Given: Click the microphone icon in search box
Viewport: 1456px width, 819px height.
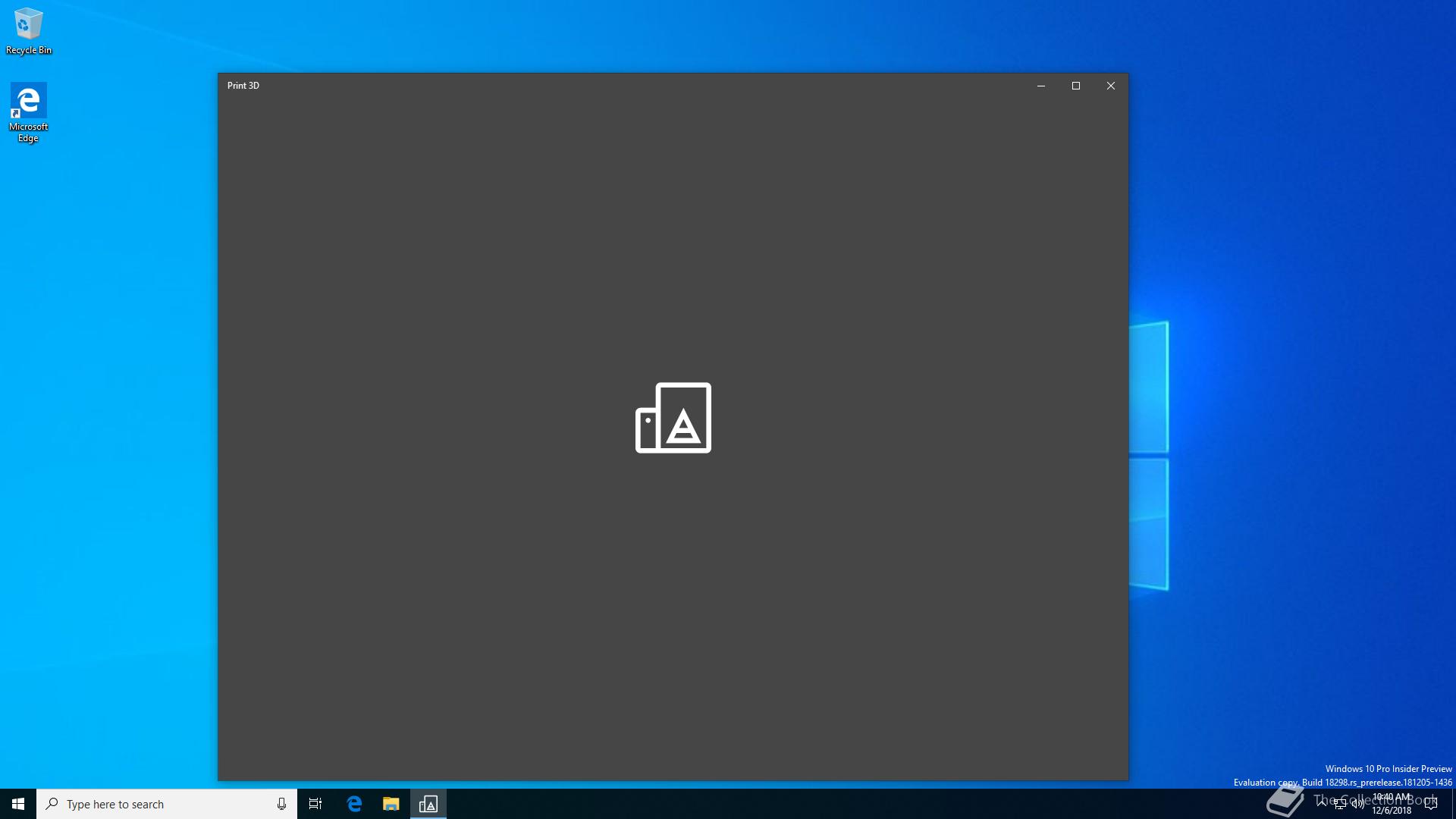Looking at the screenshot, I should pyautogui.click(x=281, y=804).
